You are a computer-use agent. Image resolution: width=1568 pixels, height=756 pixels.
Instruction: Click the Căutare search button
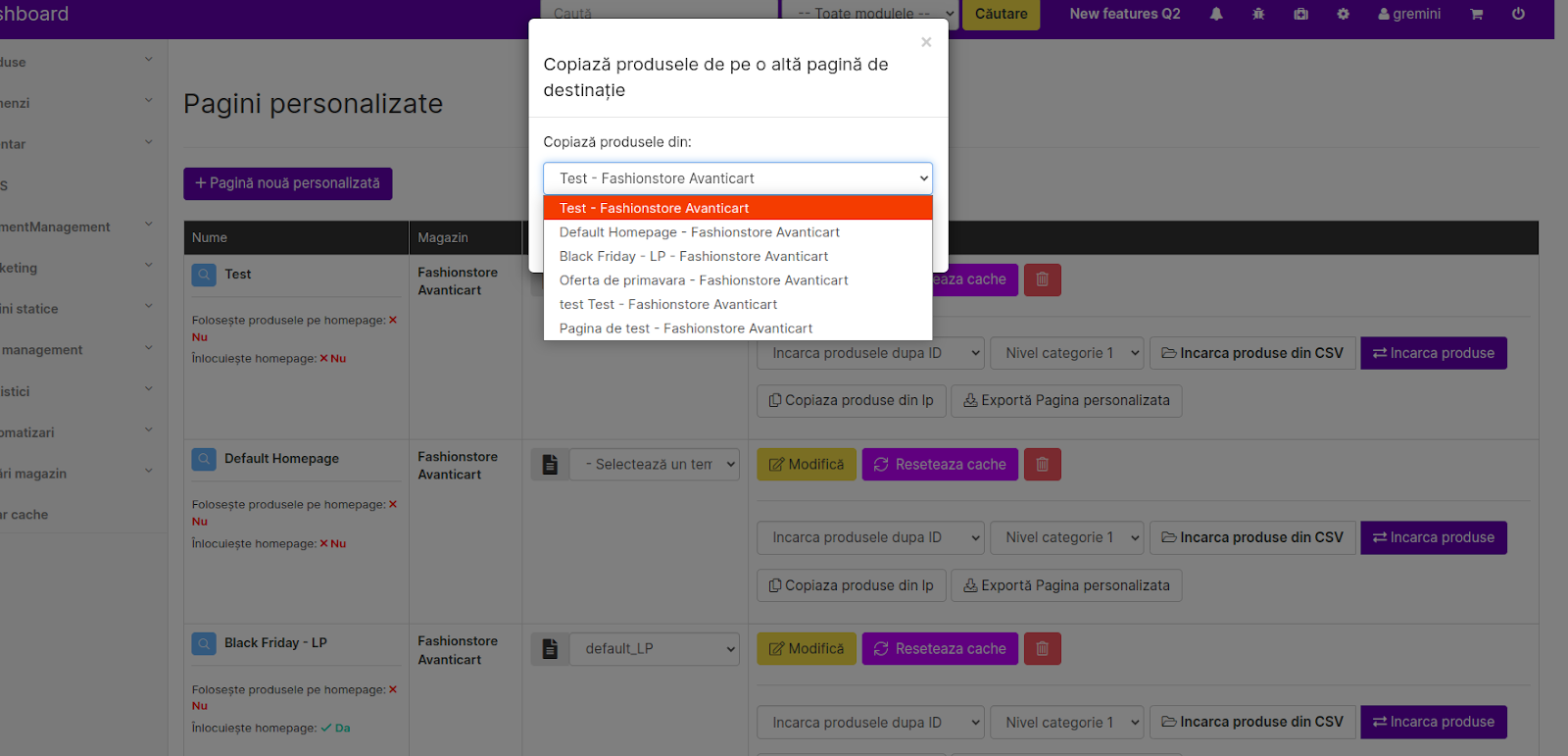(x=1001, y=14)
